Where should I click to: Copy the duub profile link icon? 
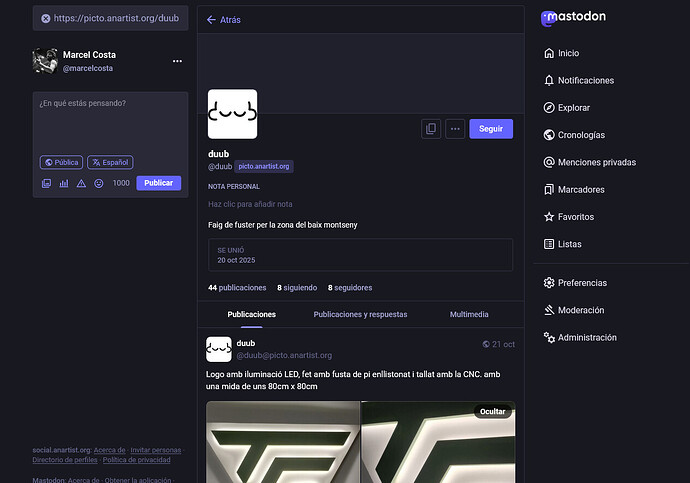[431, 129]
